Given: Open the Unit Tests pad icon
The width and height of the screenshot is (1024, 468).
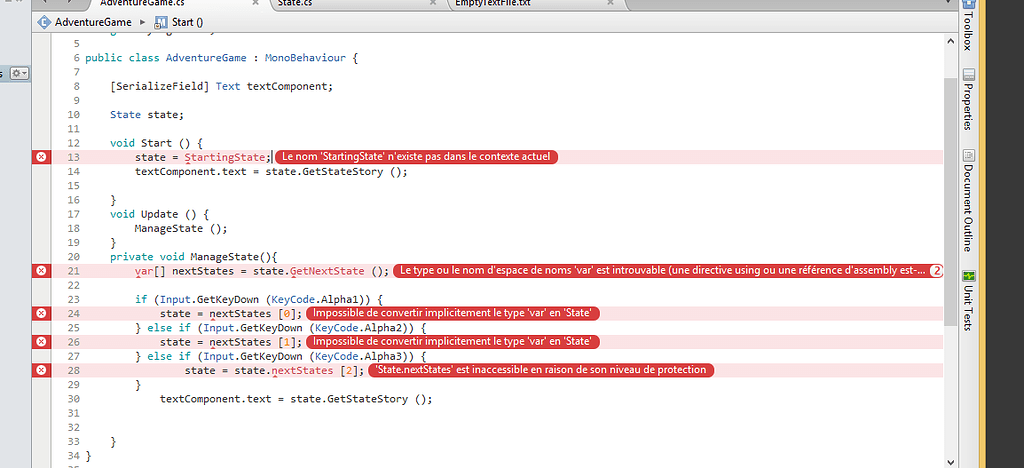Looking at the screenshot, I should pyautogui.click(x=968, y=277).
